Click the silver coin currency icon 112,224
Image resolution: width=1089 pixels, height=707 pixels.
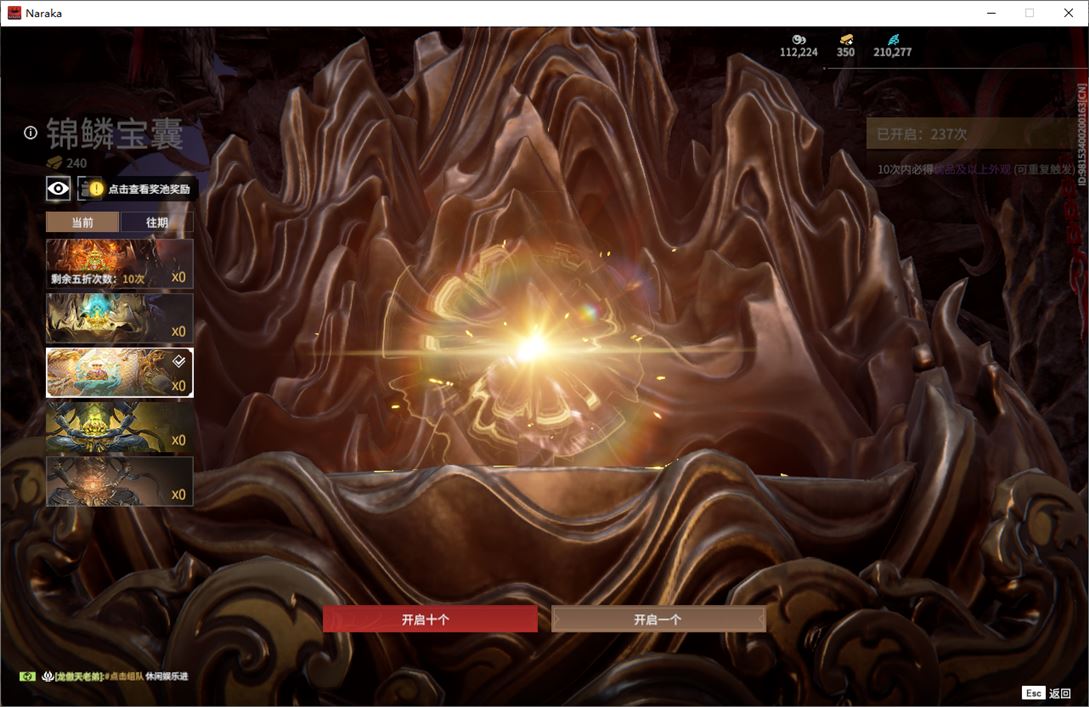click(x=799, y=40)
